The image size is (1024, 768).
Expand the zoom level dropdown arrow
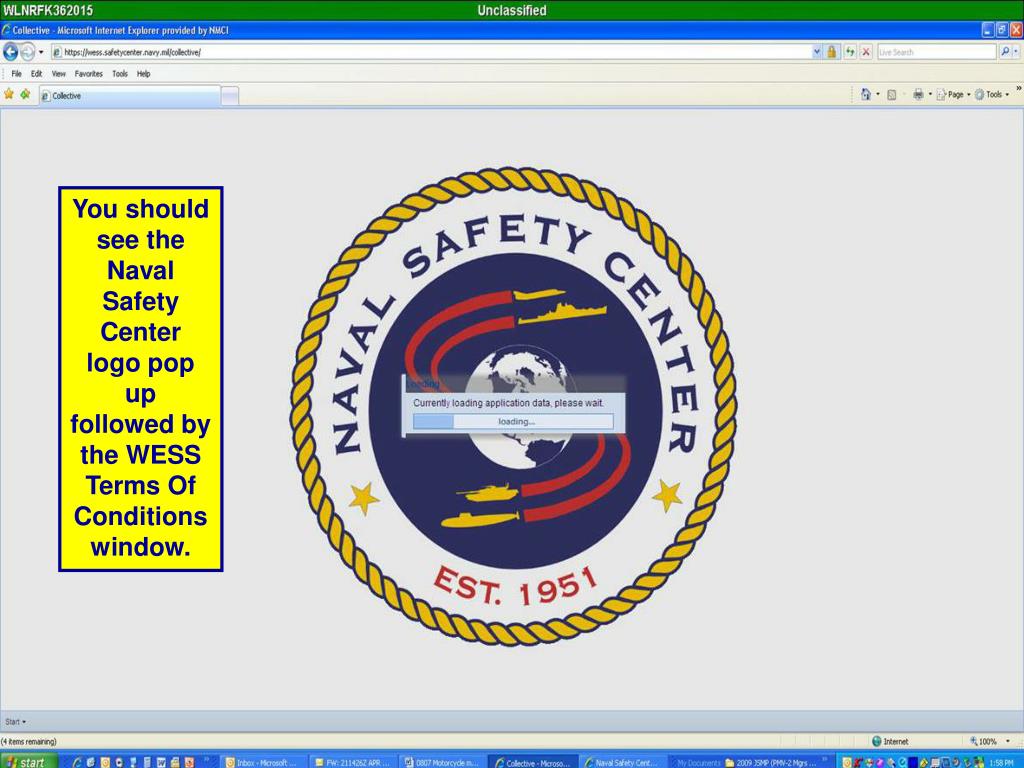point(1008,741)
